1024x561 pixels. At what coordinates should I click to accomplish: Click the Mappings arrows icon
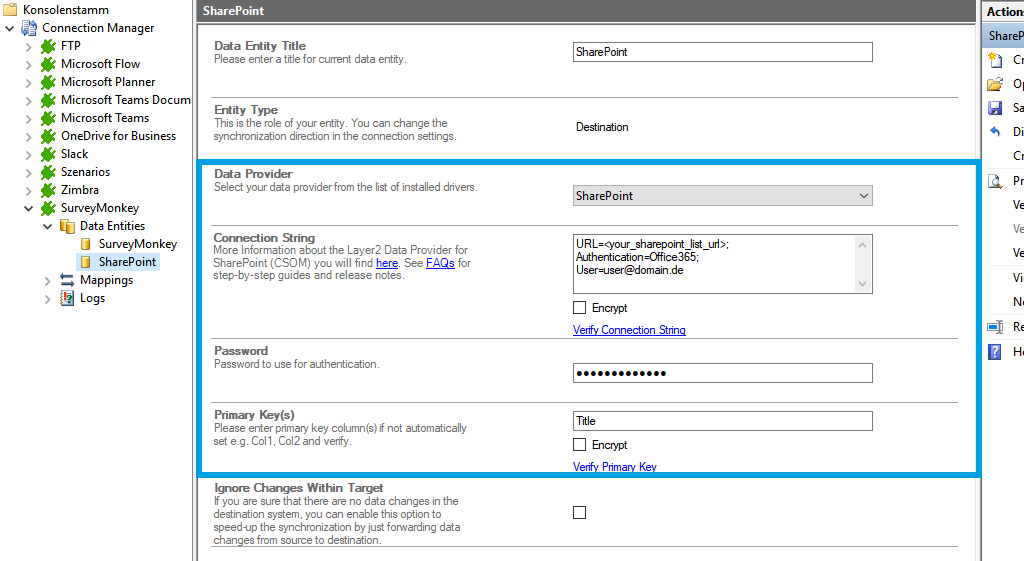(67, 280)
